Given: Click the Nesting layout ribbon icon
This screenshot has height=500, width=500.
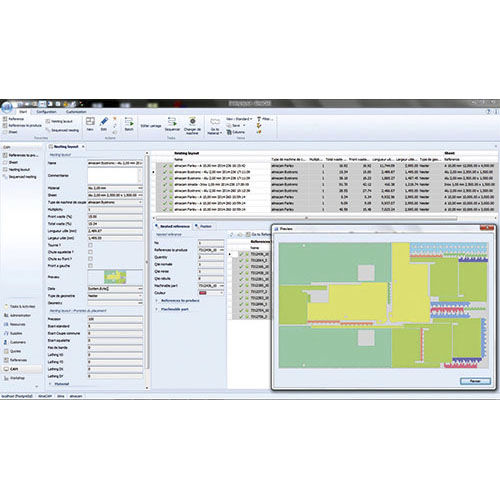Looking at the screenshot, I should tap(48, 121).
